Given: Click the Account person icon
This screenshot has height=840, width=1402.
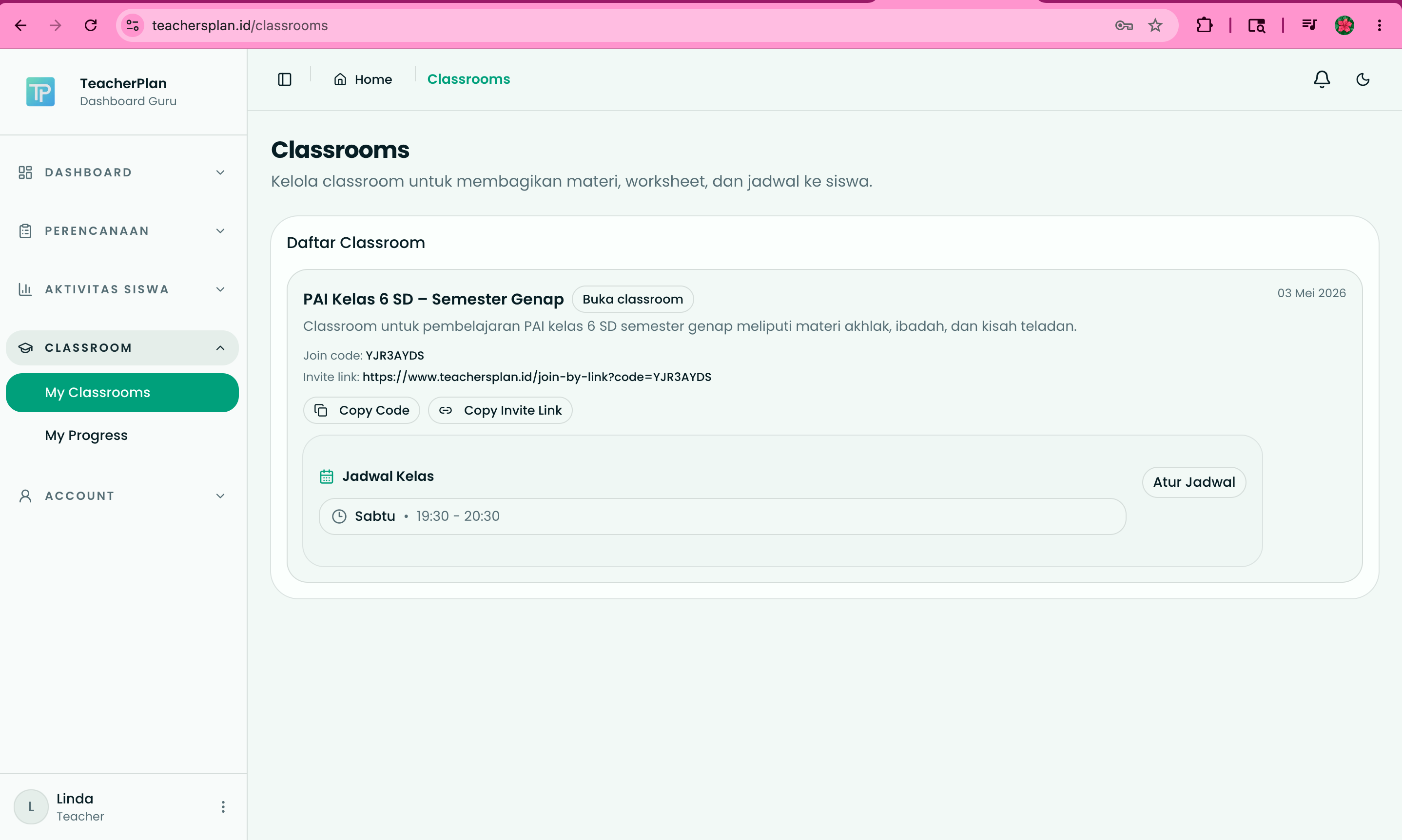Looking at the screenshot, I should [25, 496].
